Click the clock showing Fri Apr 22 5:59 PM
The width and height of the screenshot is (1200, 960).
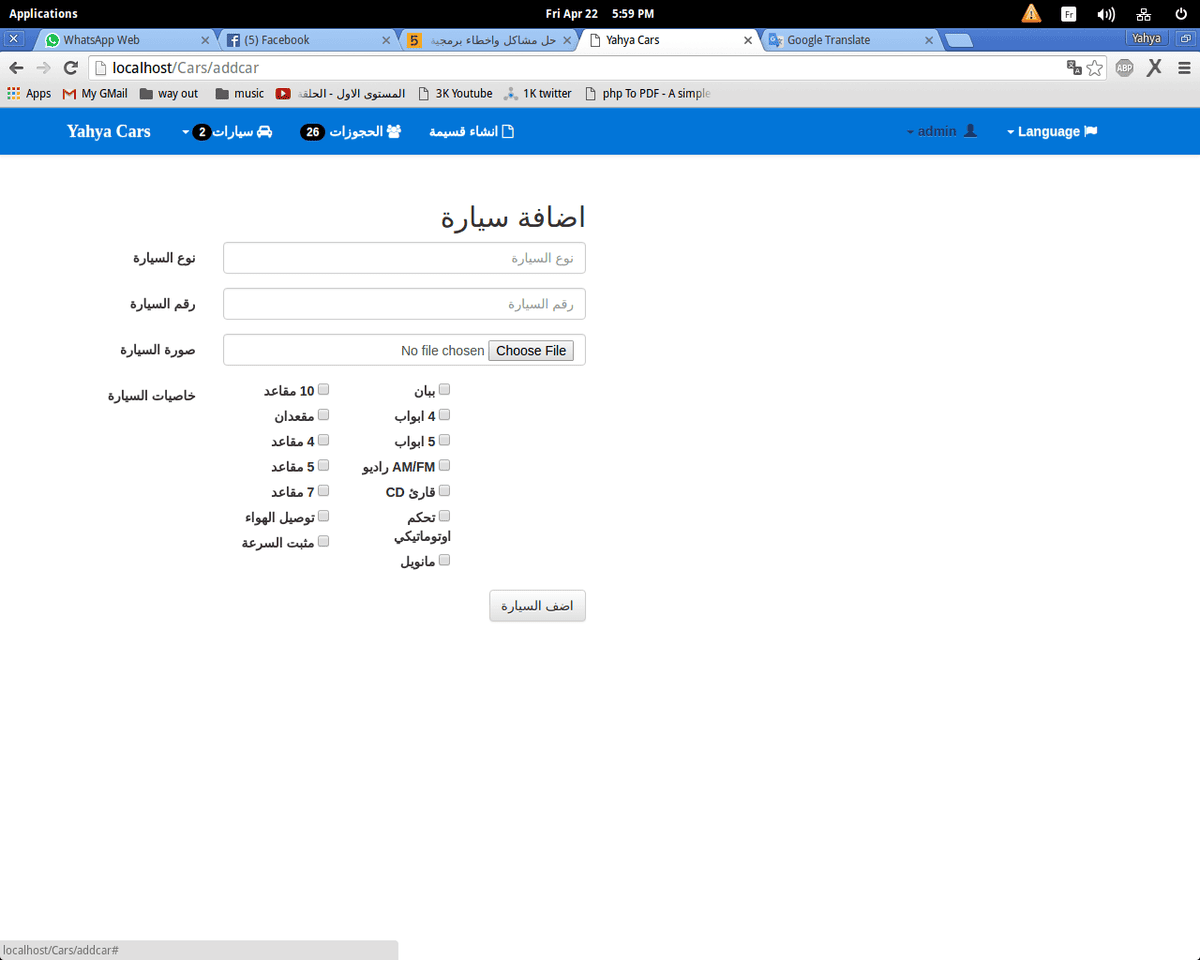click(x=600, y=13)
